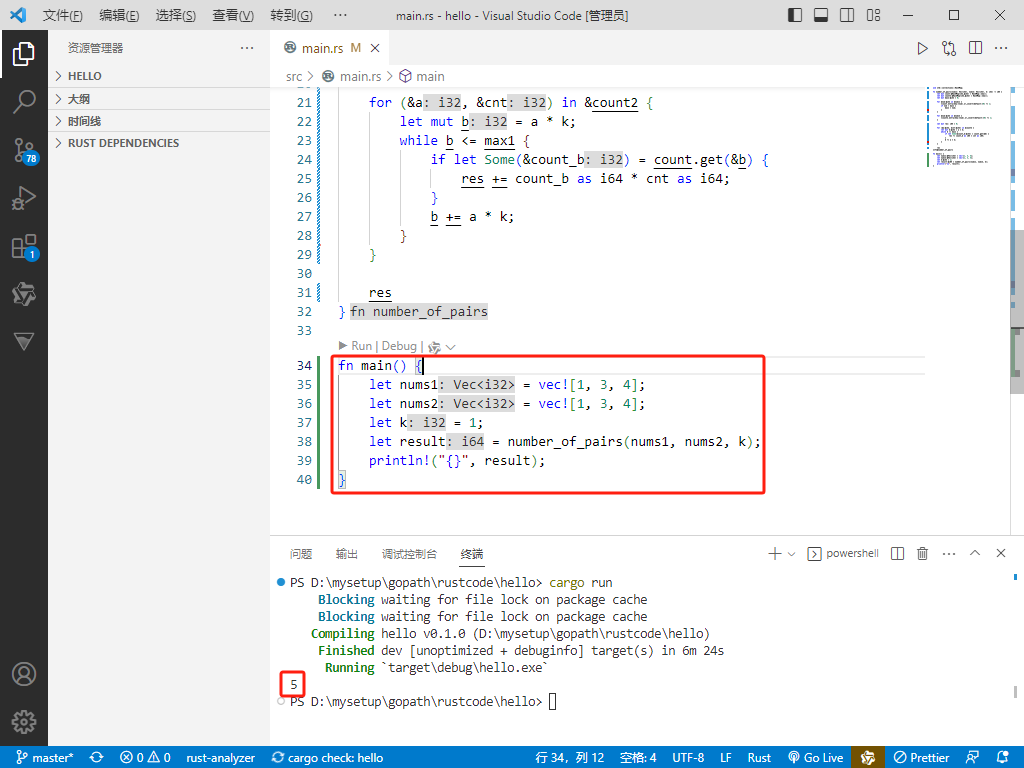Toggle the bottom panel layout
Viewport: 1024px width, 768px height.
(821, 15)
